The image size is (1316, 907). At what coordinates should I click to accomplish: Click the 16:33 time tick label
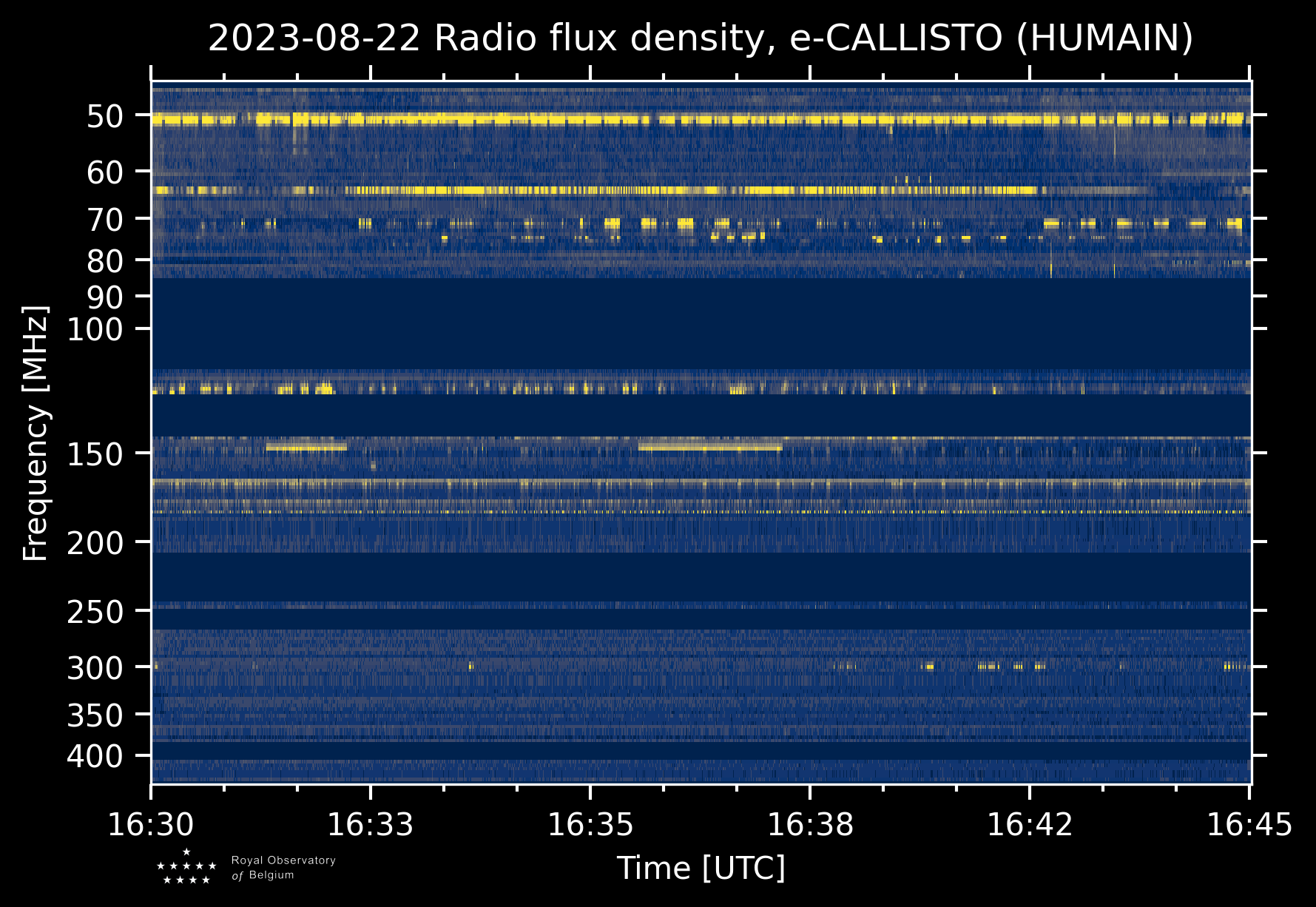[371, 824]
